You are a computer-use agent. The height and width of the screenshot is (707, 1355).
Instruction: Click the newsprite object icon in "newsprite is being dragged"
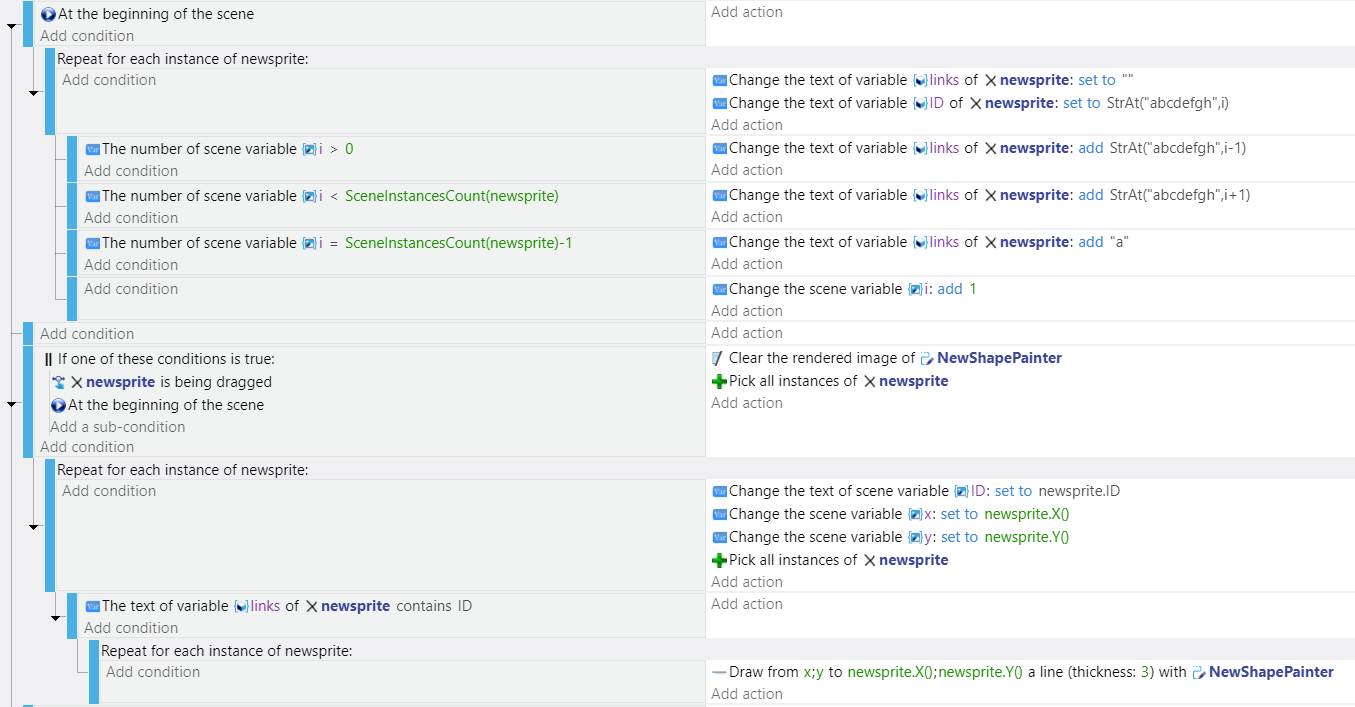[x=79, y=382]
